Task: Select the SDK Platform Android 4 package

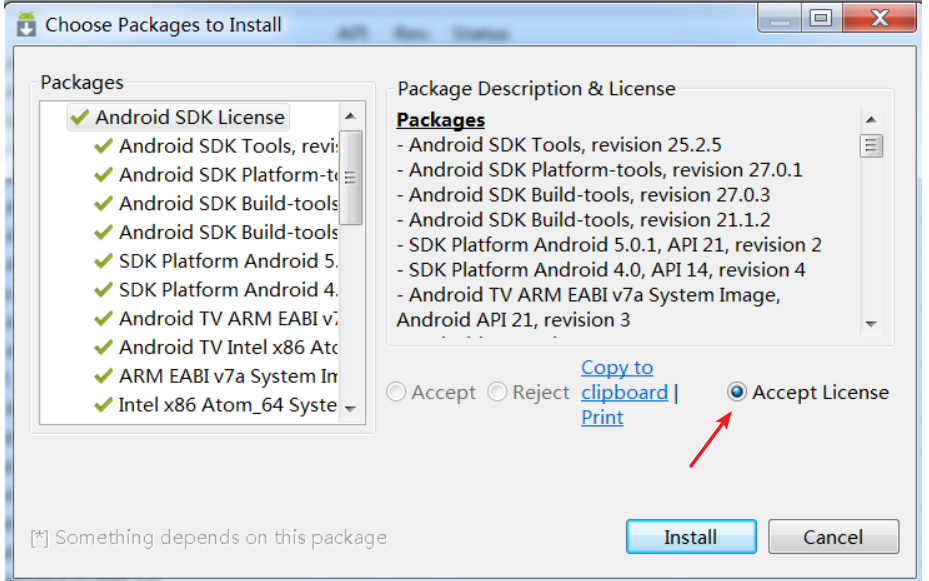Action: click(x=227, y=290)
